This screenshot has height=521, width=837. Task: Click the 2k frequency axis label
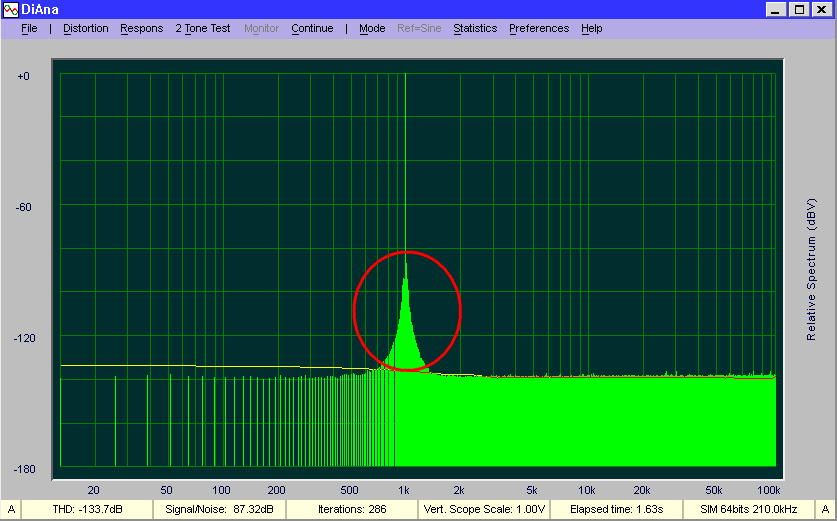[459, 490]
